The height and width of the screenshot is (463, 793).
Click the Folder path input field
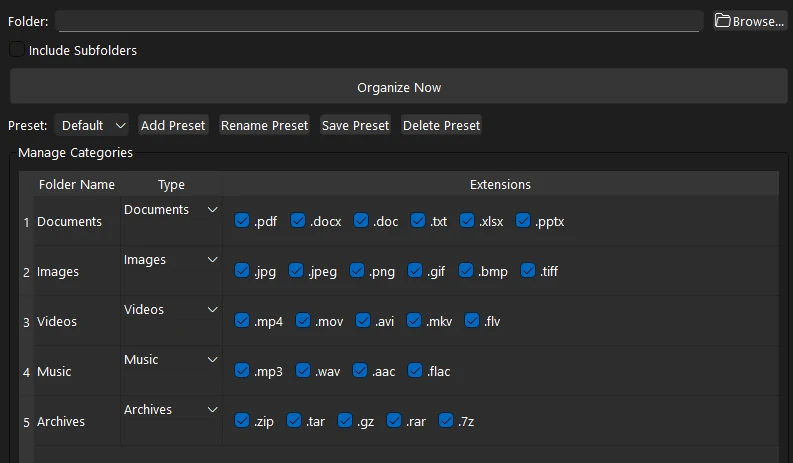pos(379,21)
